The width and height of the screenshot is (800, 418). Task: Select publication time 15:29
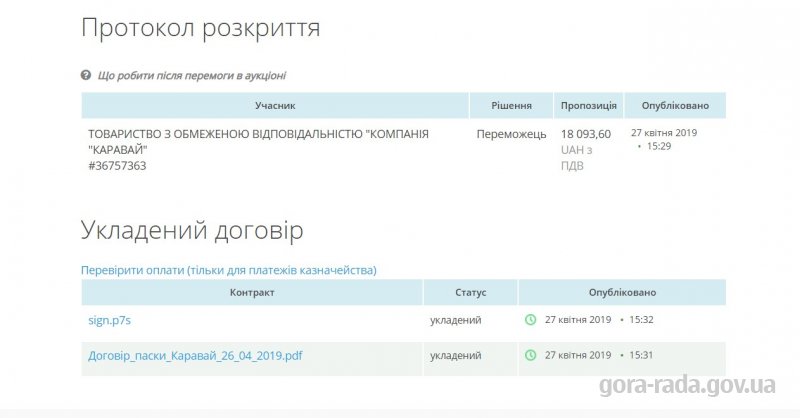click(x=659, y=146)
